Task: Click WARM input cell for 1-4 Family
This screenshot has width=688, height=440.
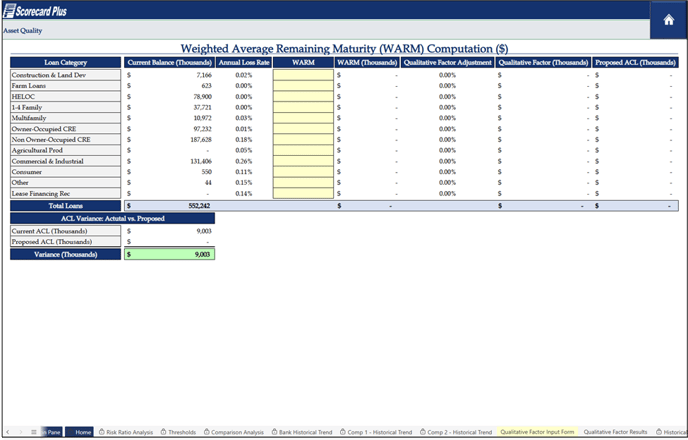Action: pyautogui.click(x=303, y=107)
